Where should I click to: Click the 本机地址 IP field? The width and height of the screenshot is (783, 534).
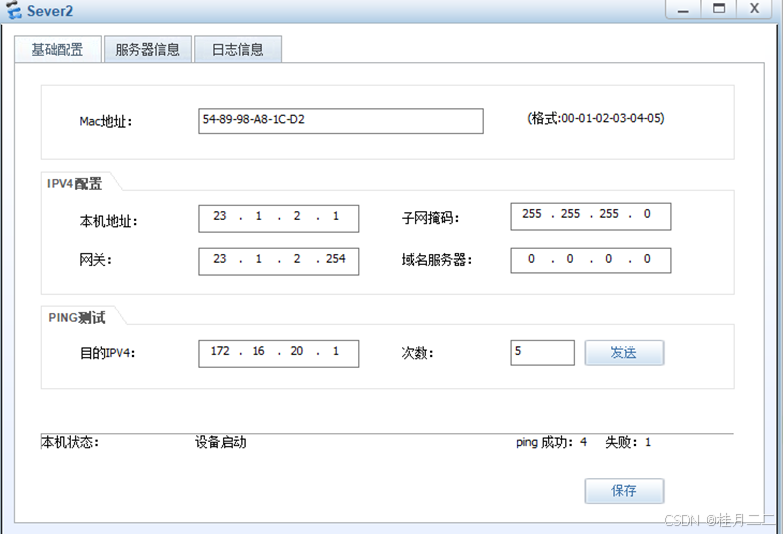(279, 218)
